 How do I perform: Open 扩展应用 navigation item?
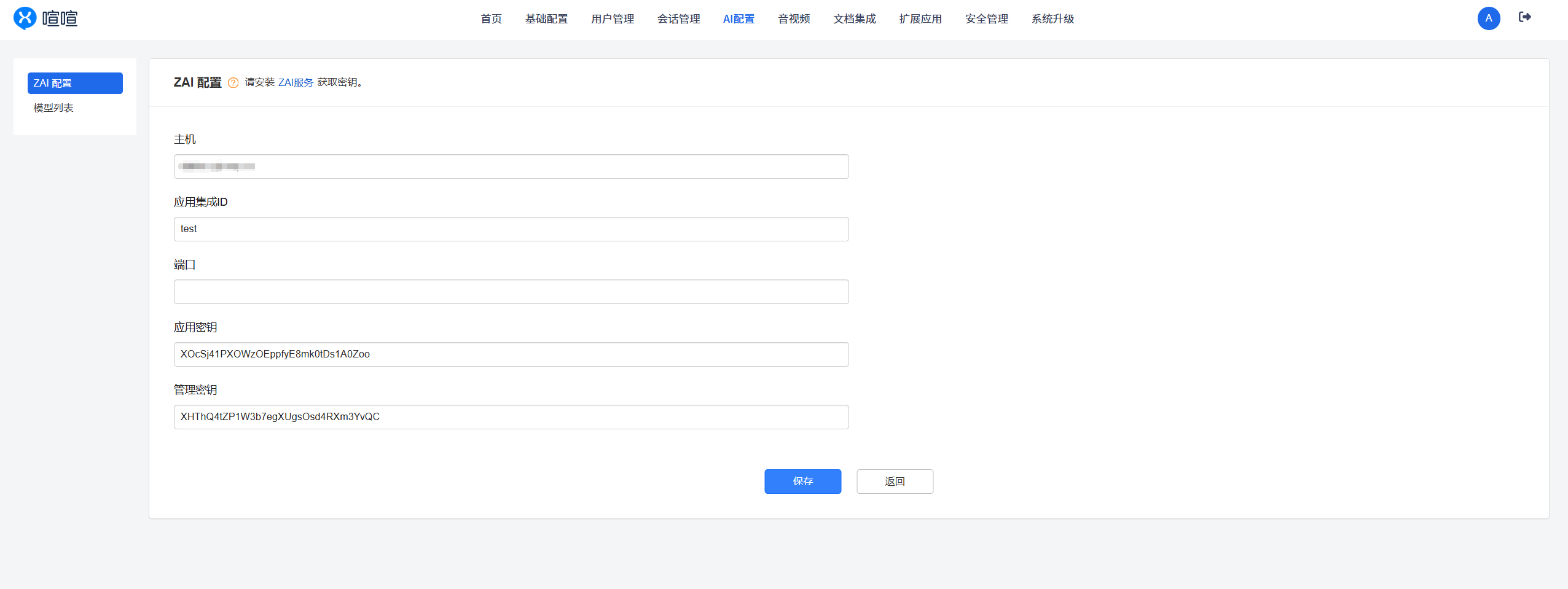click(x=920, y=19)
